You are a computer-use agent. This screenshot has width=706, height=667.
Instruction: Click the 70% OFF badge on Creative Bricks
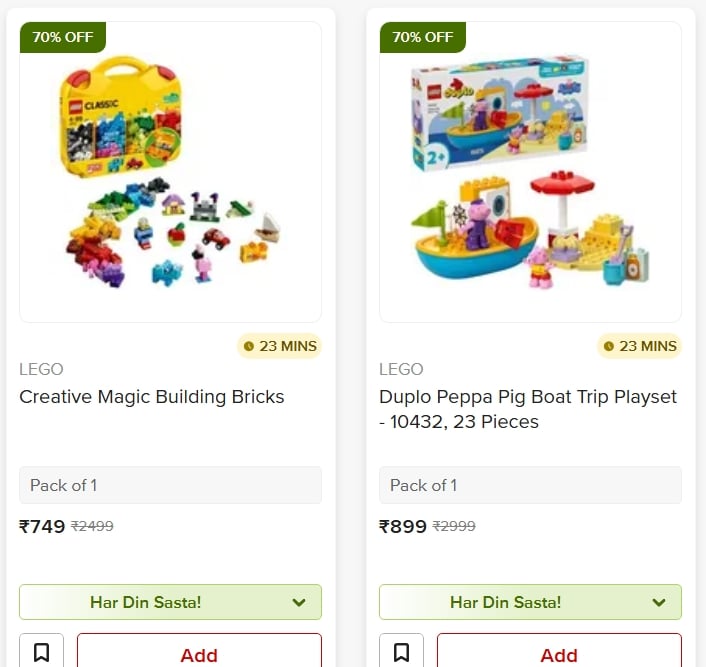63,37
